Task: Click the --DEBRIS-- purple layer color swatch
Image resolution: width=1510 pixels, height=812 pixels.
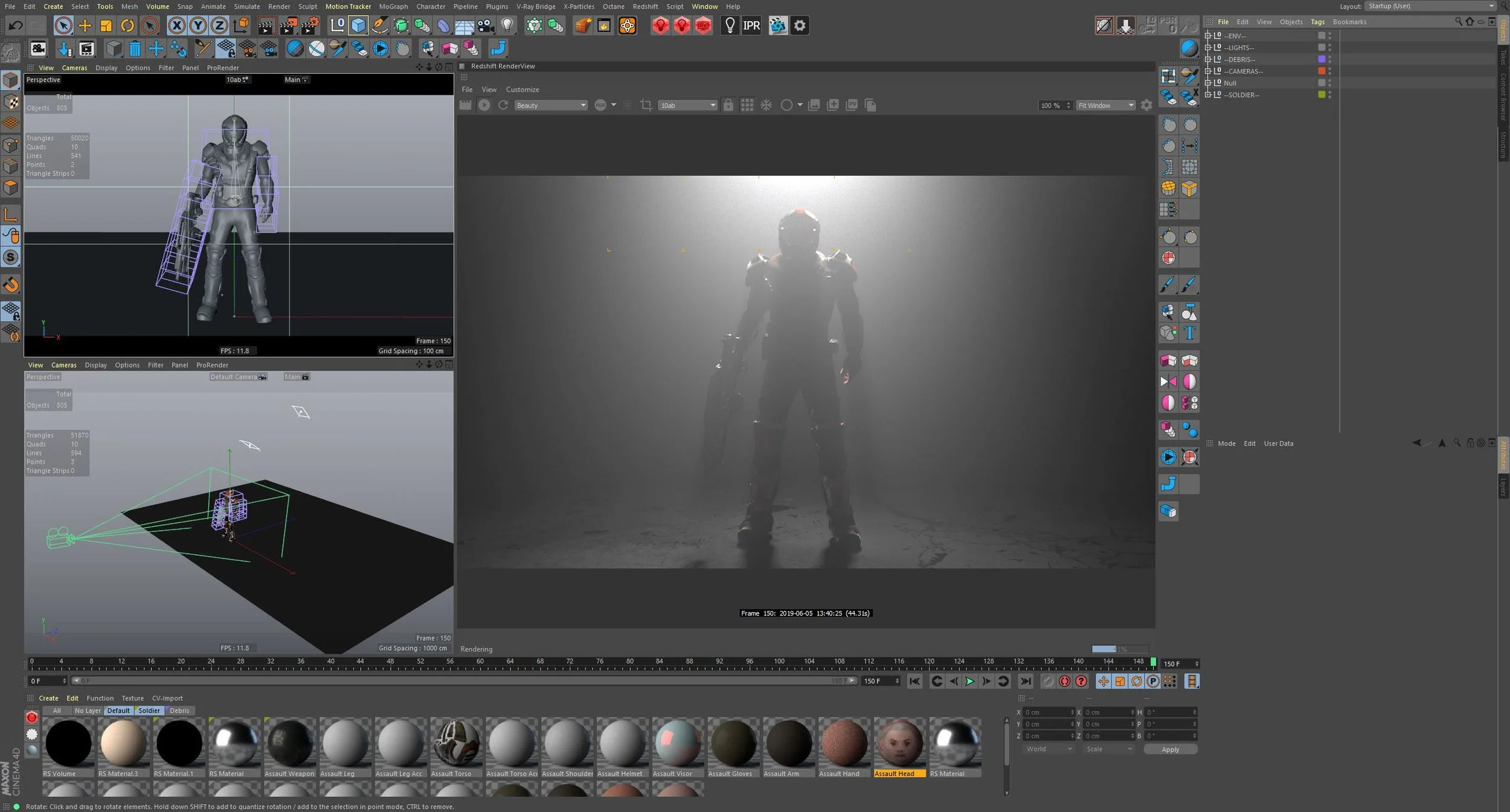Action: pyautogui.click(x=1322, y=59)
